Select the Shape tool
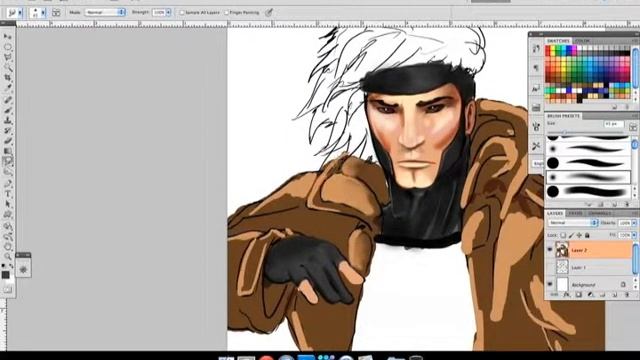This screenshot has width=640, height=360. tap(8, 214)
